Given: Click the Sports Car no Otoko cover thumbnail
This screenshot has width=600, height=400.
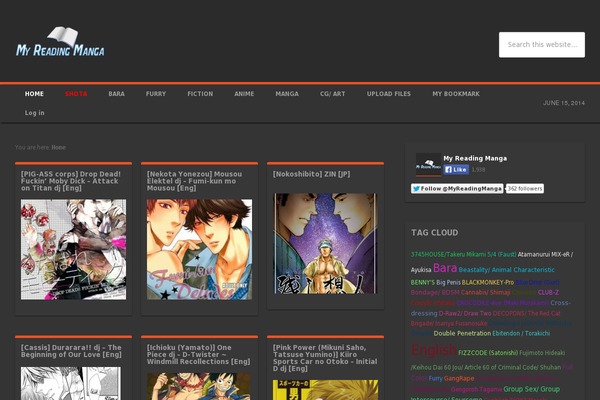Looking at the screenshot, I should tap(325, 390).
